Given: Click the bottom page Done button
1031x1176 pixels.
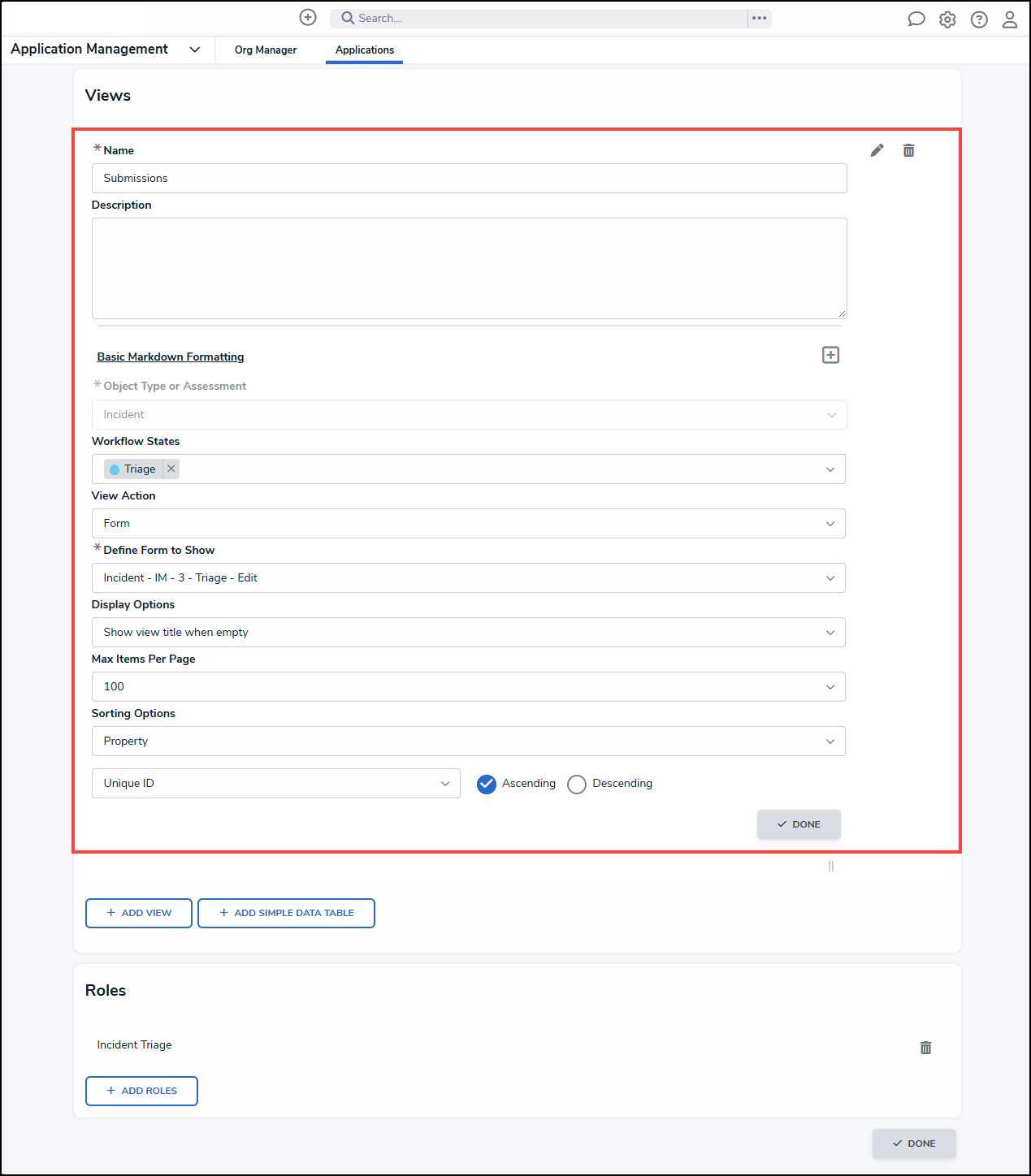Looking at the screenshot, I should [x=914, y=1144].
